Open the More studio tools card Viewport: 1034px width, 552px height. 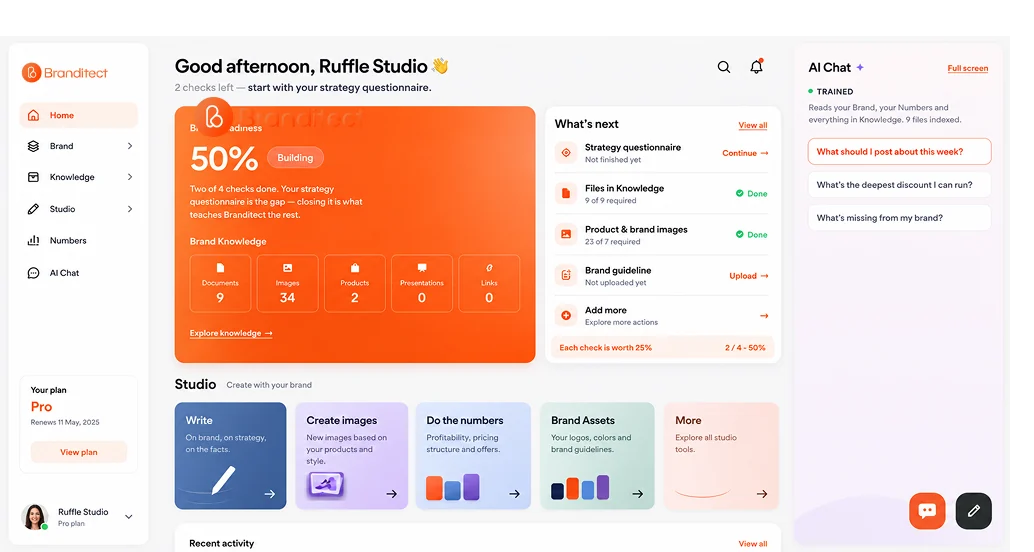[x=721, y=456]
